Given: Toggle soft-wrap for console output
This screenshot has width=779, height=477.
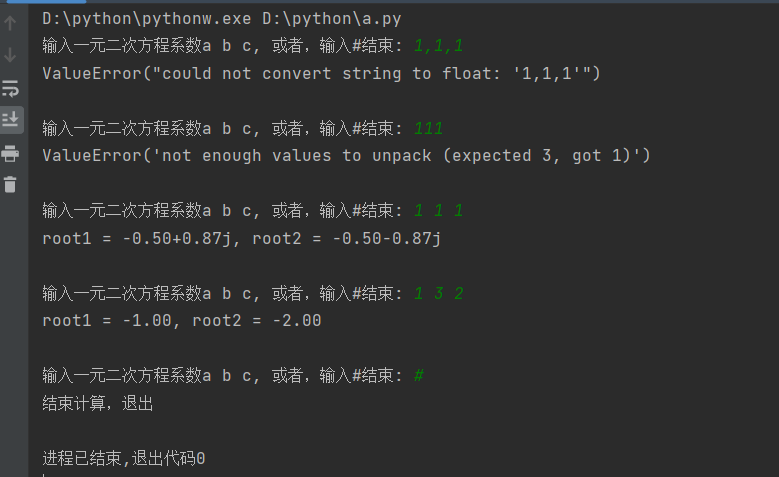Looking at the screenshot, I should pos(11,87).
